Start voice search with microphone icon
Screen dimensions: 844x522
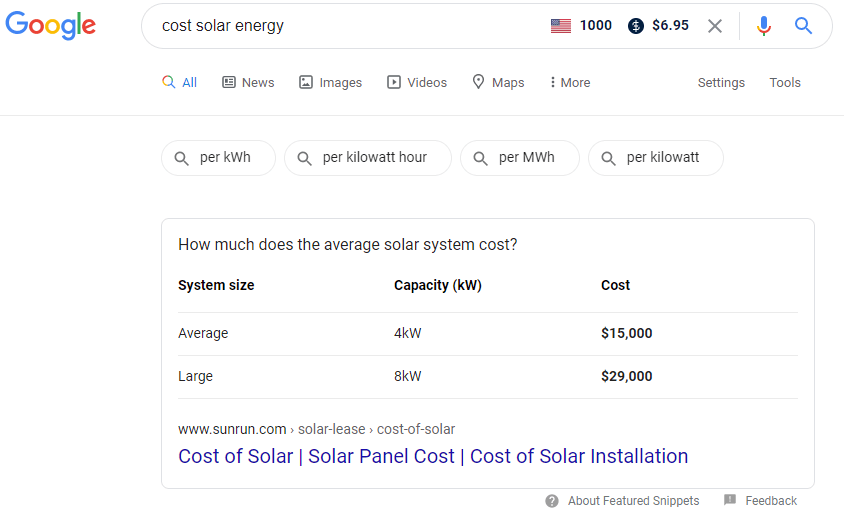pos(764,26)
